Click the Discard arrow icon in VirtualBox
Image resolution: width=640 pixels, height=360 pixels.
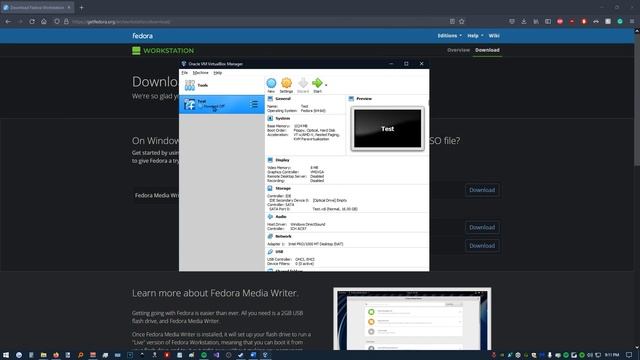click(x=303, y=85)
